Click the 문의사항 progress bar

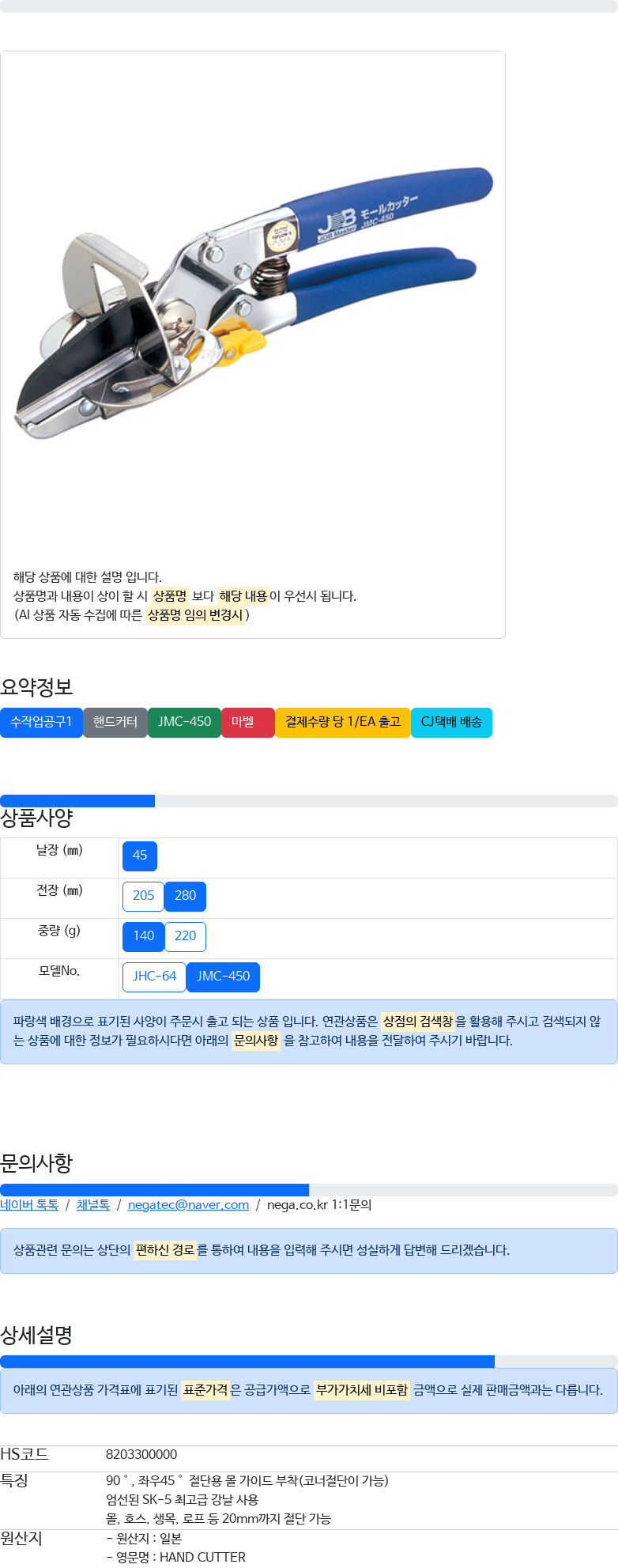tap(309, 1190)
